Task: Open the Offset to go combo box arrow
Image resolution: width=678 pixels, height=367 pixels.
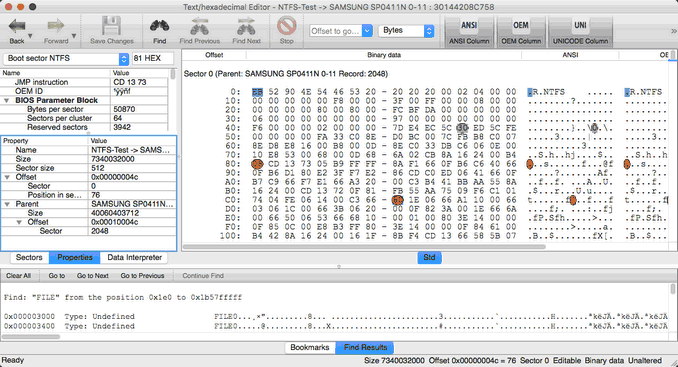Action: click(367, 31)
